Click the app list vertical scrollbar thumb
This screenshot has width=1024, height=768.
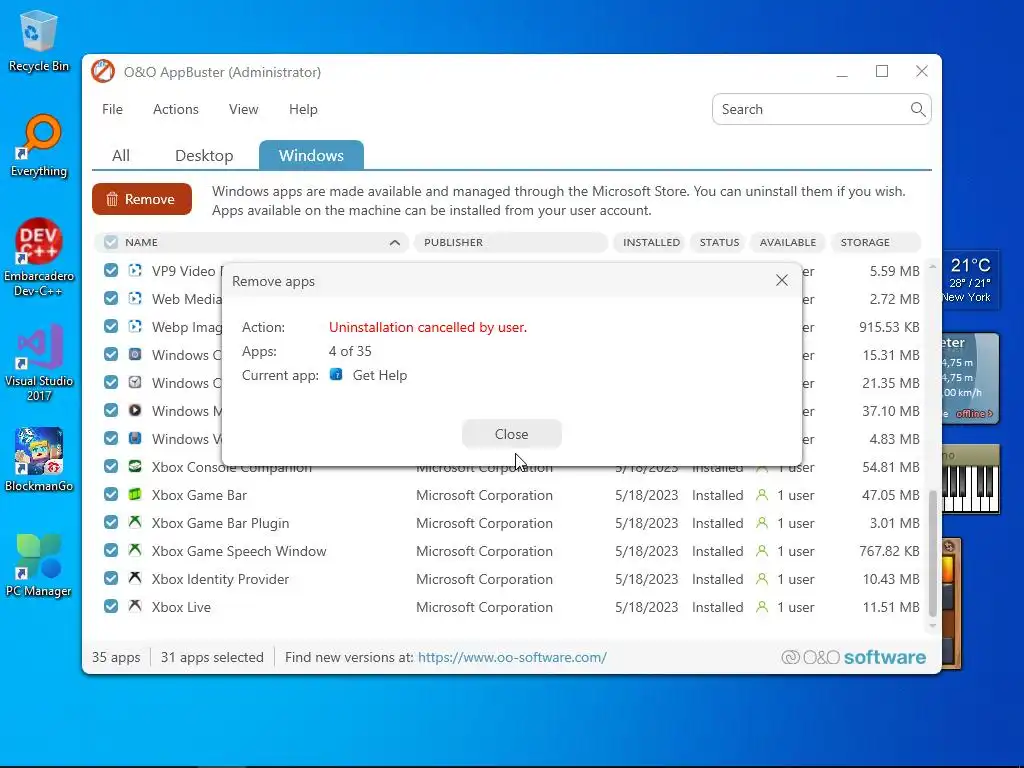click(x=933, y=552)
